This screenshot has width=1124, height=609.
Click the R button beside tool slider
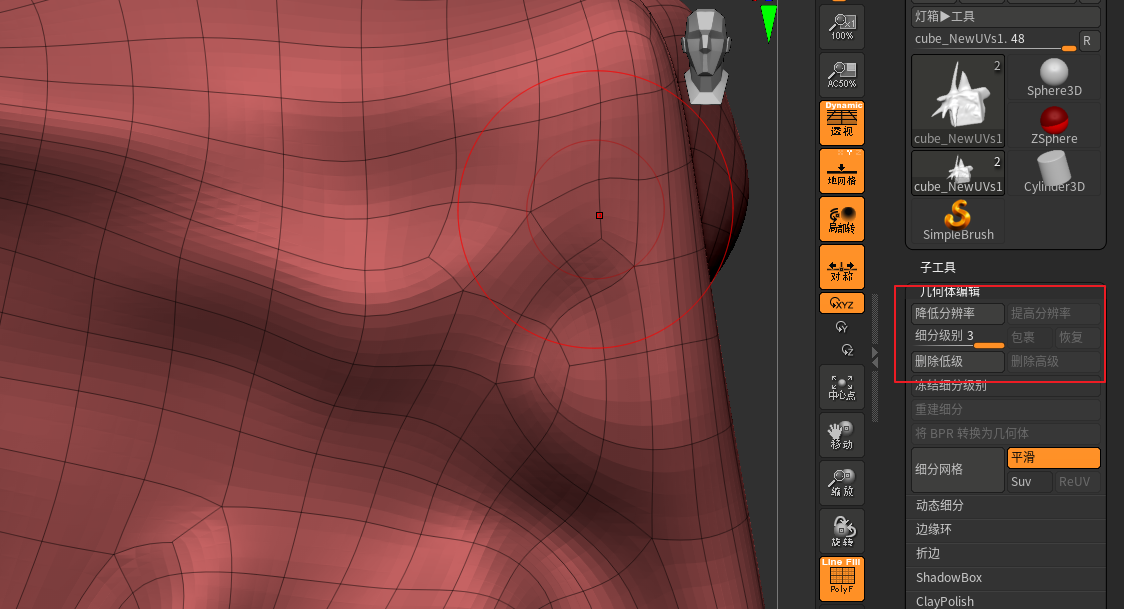pos(1088,41)
